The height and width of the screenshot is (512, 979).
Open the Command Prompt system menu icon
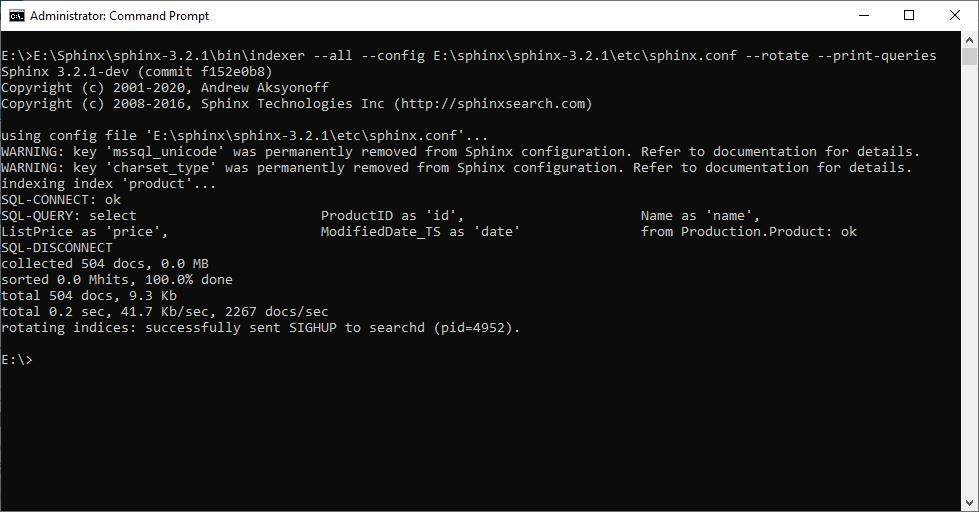coord(16,16)
